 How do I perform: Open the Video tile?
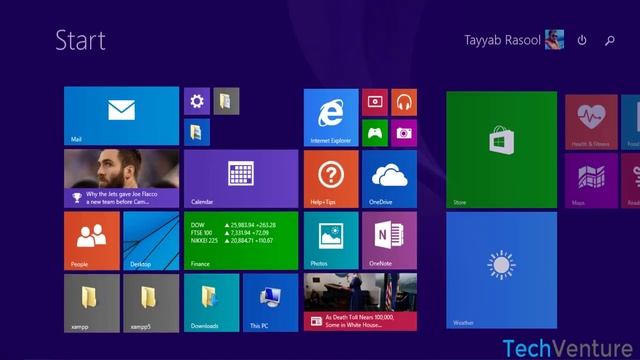point(375,102)
